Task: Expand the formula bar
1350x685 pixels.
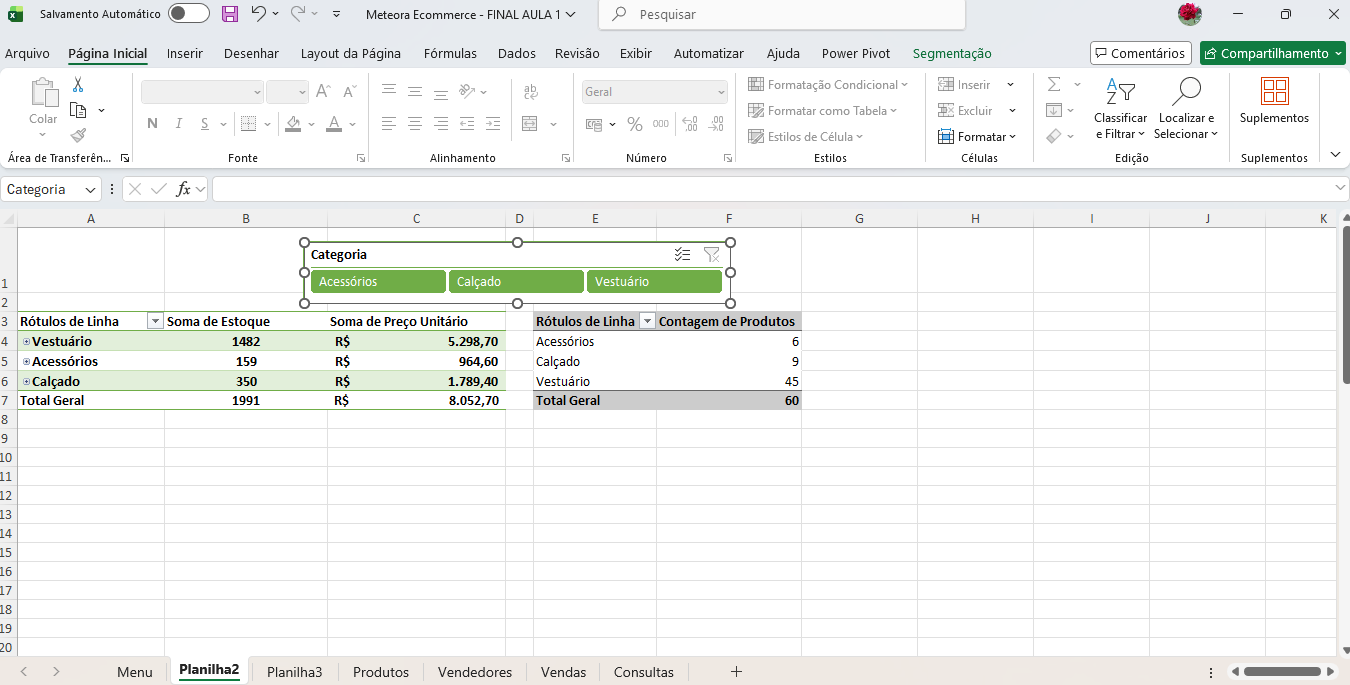Action: (1340, 188)
